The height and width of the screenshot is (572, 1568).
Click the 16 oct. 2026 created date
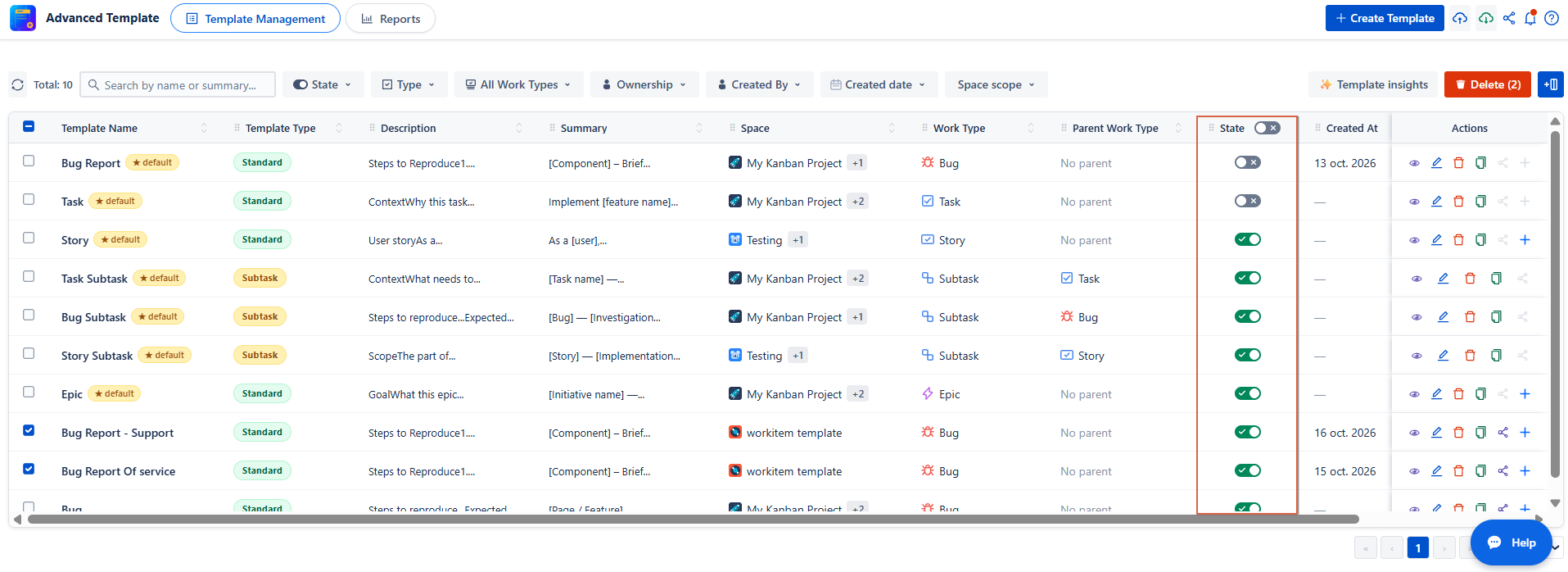(x=1345, y=433)
